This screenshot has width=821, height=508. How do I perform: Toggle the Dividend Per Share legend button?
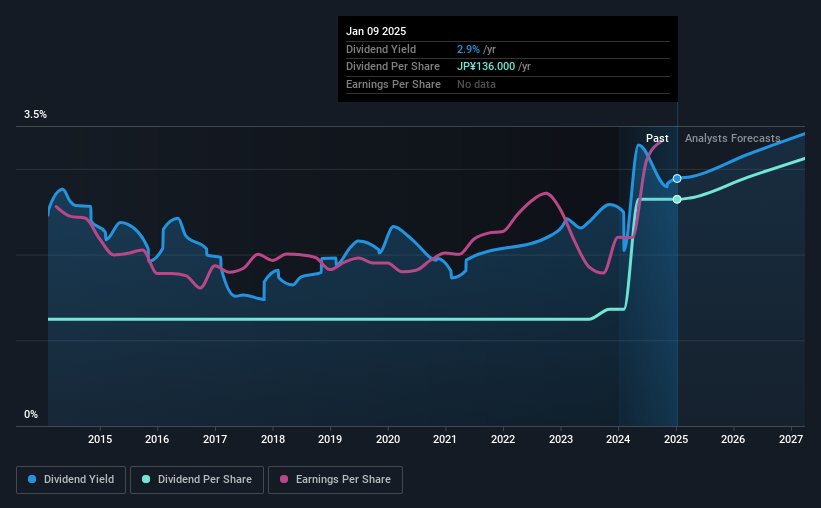[x=197, y=479]
